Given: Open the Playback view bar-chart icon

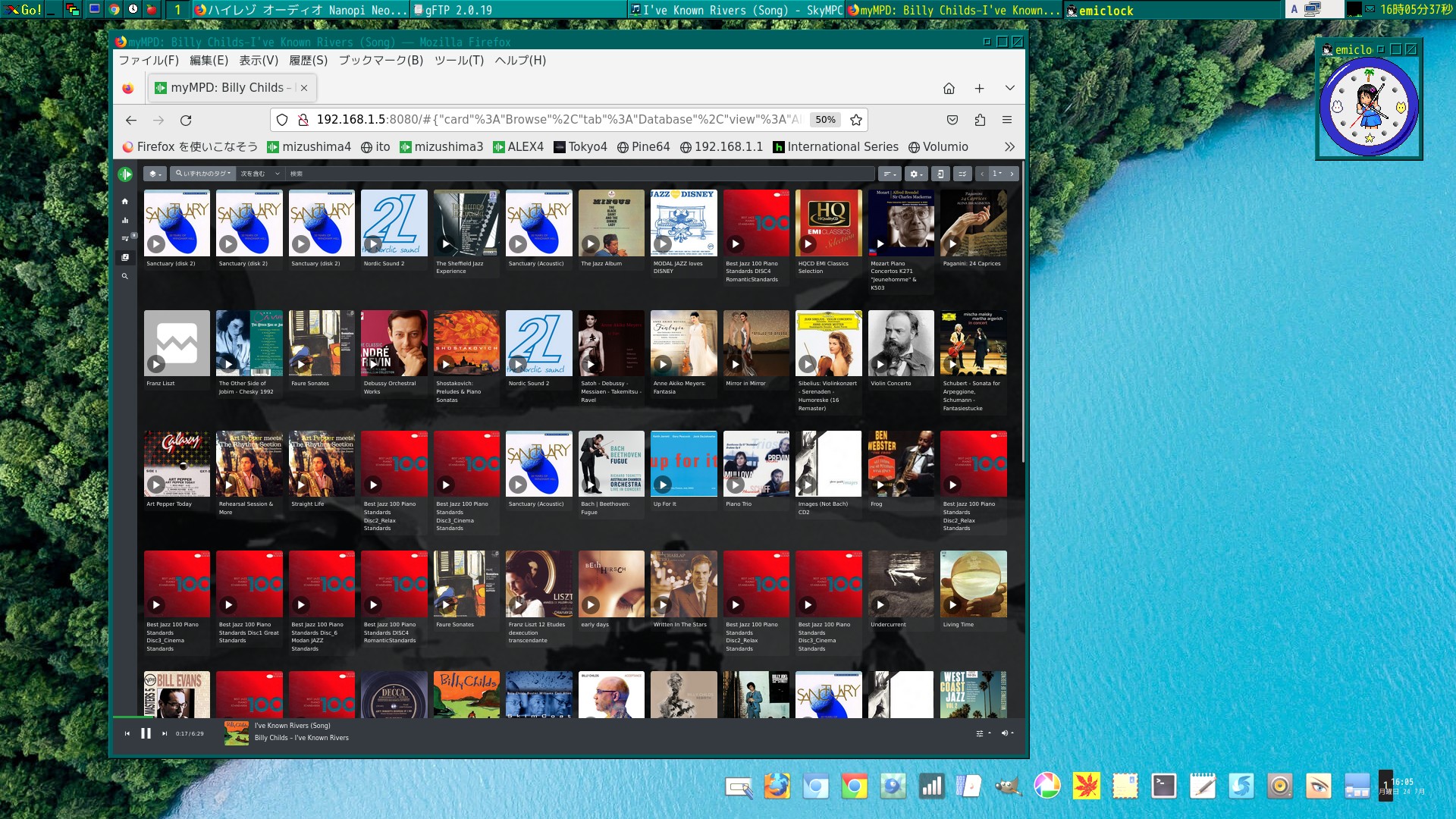Looking at the screenshot, I should (125, 221).
